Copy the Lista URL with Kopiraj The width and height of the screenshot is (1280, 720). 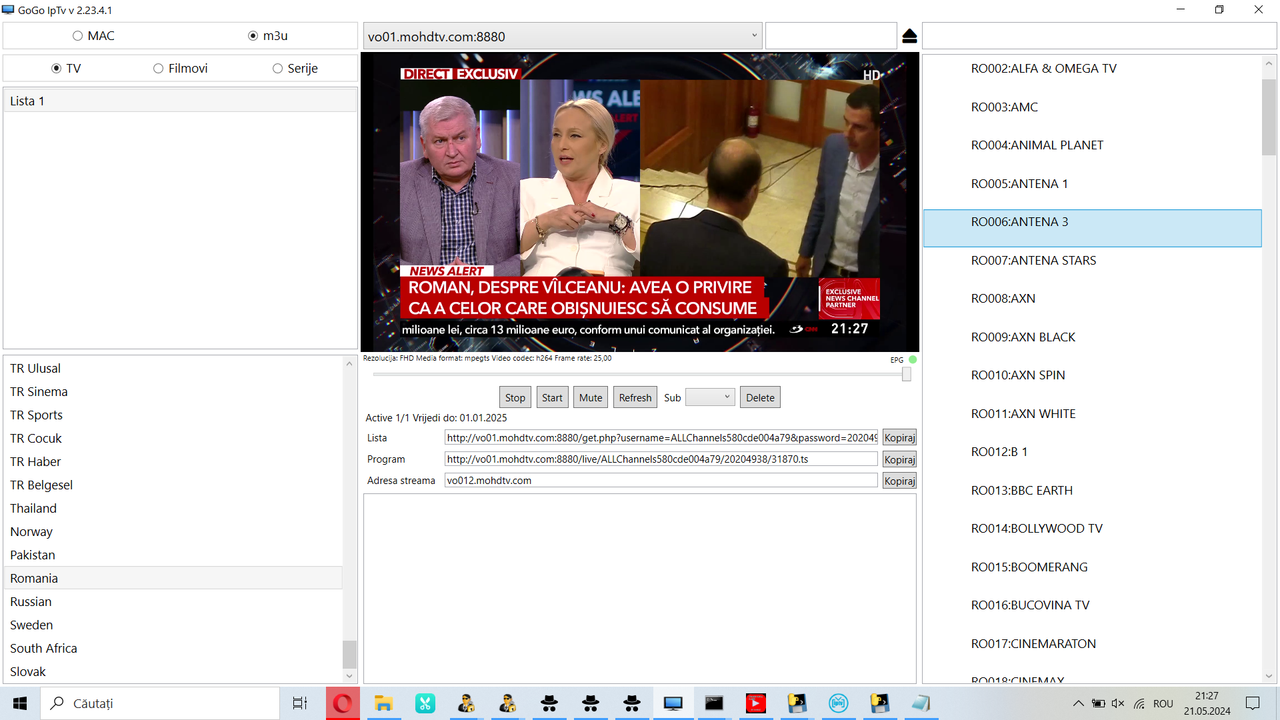pyautogui.click(x=900, y=438)
